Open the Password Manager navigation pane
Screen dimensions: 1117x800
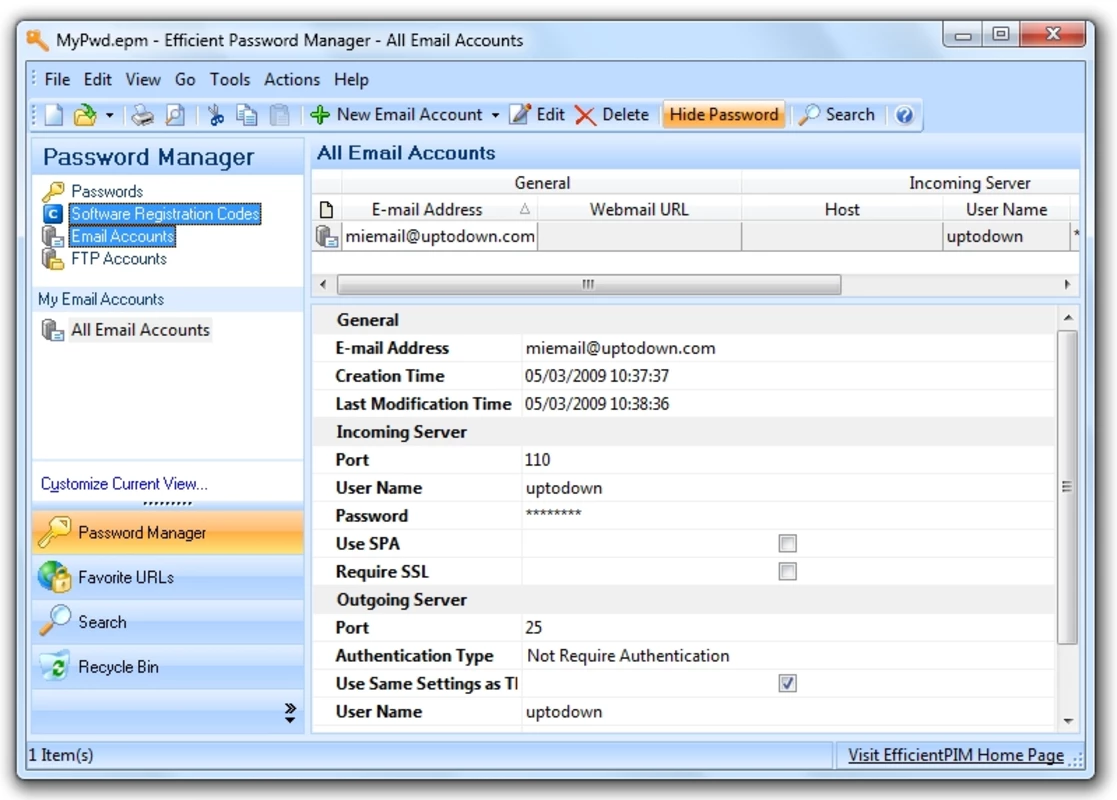(x=168, y=533)
